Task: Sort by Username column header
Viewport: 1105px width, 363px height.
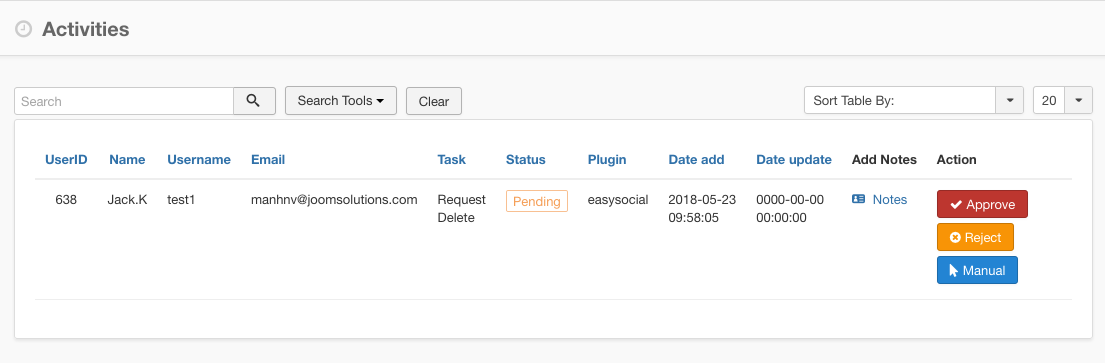Action: [199, 159]
